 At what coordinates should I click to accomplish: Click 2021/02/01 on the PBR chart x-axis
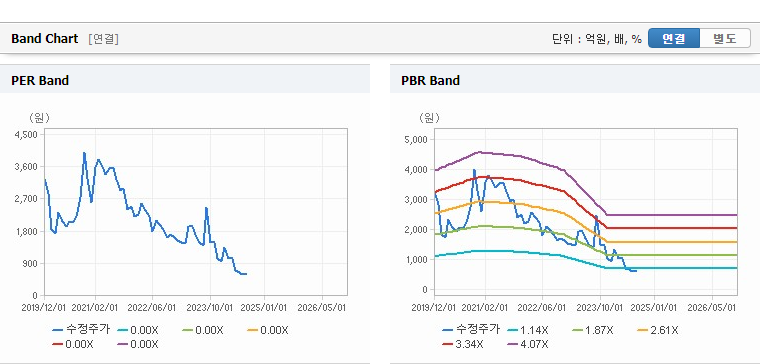(x=485, y=308)
